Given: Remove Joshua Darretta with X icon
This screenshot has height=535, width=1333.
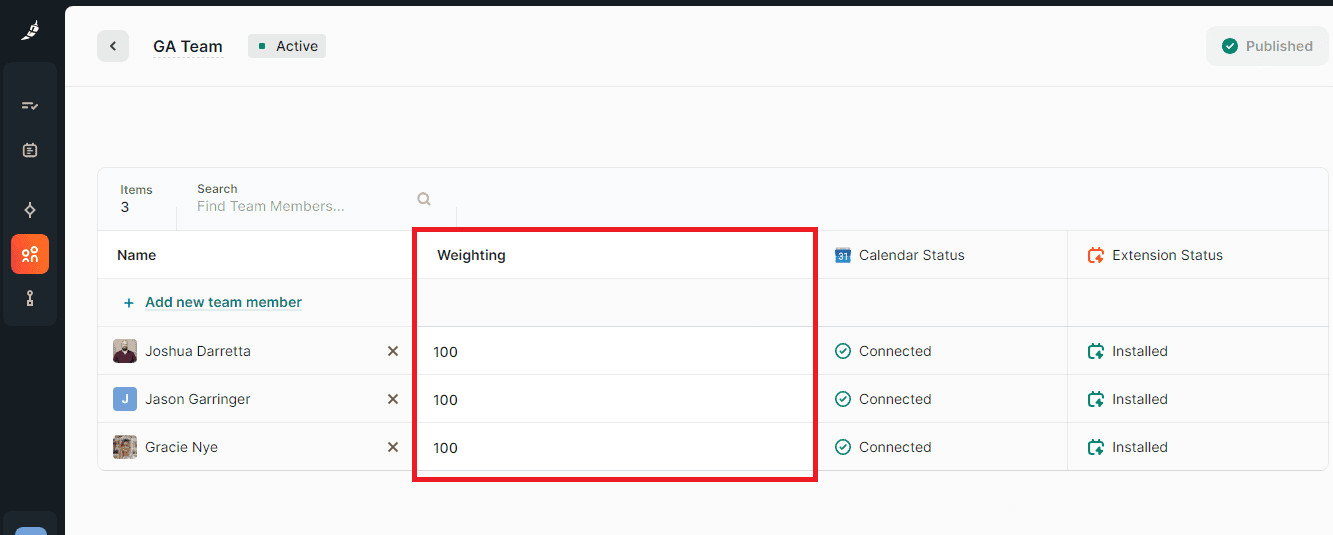Looking at the screenshot, I should pos(393,351).
